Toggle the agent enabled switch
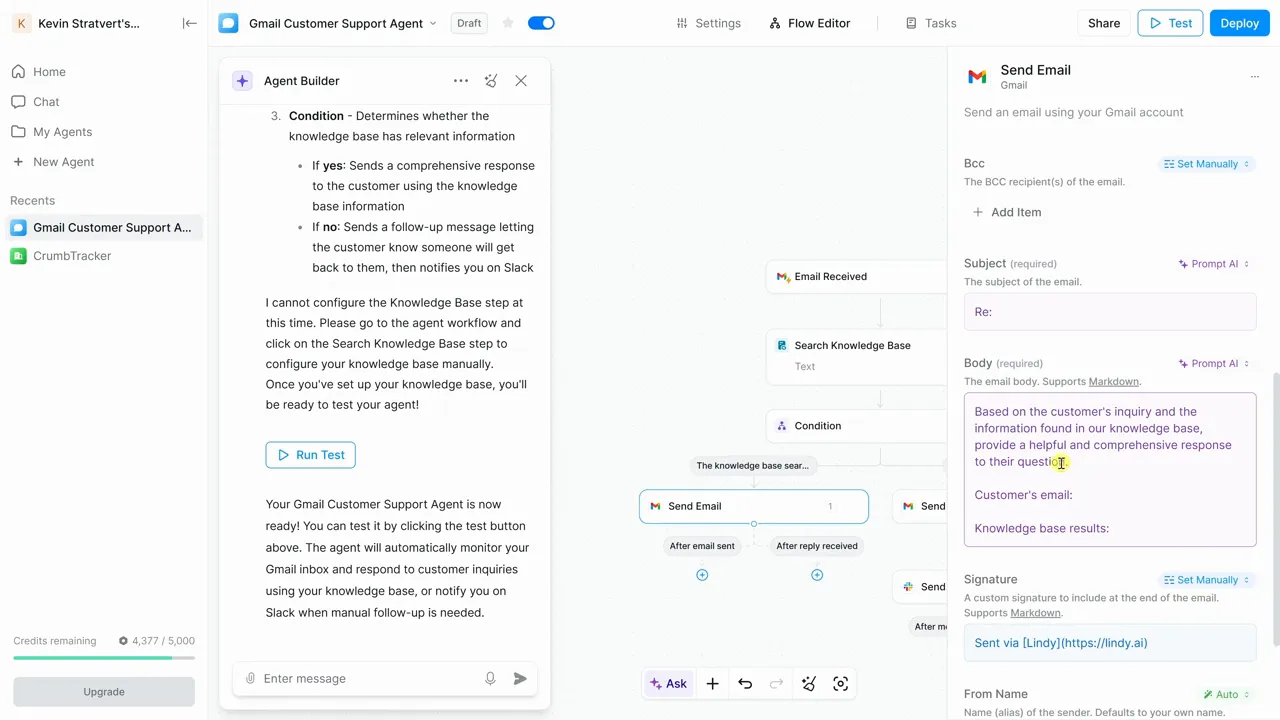1280x720 pixels. 541,23
